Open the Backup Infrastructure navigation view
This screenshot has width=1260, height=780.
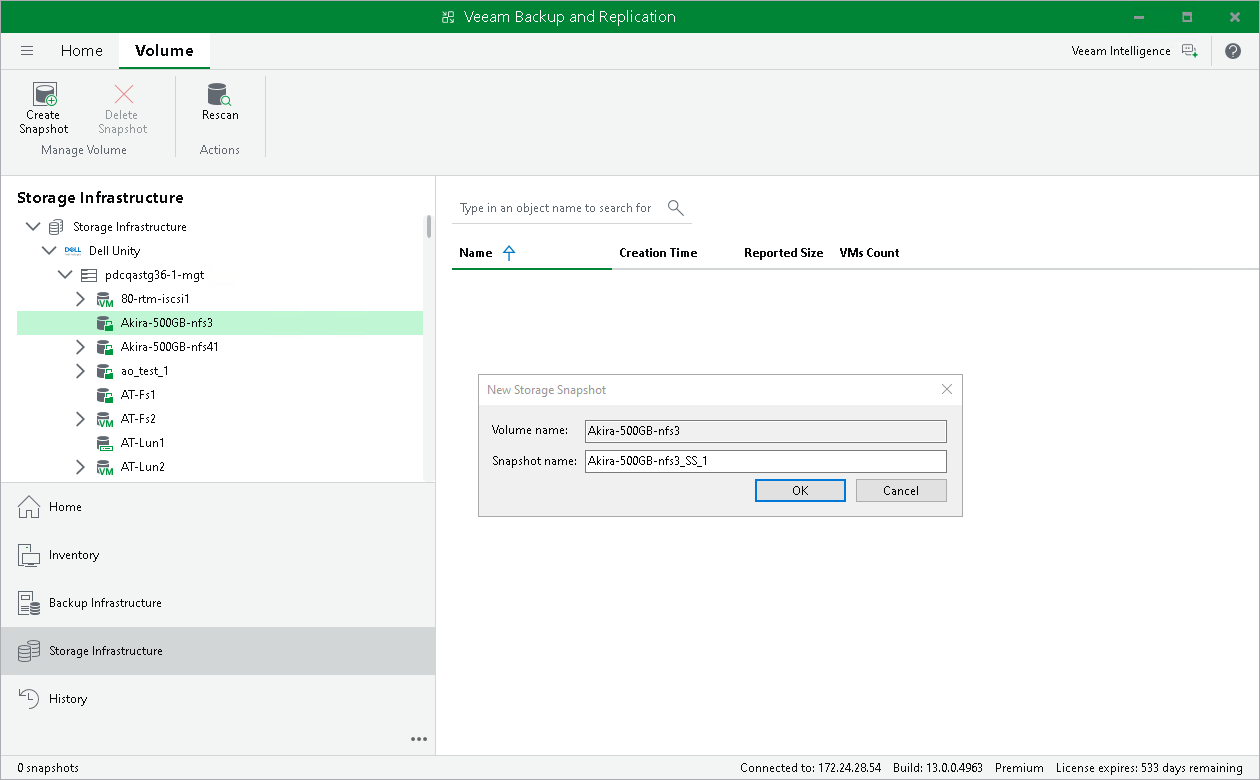click(x=218, y=603)
